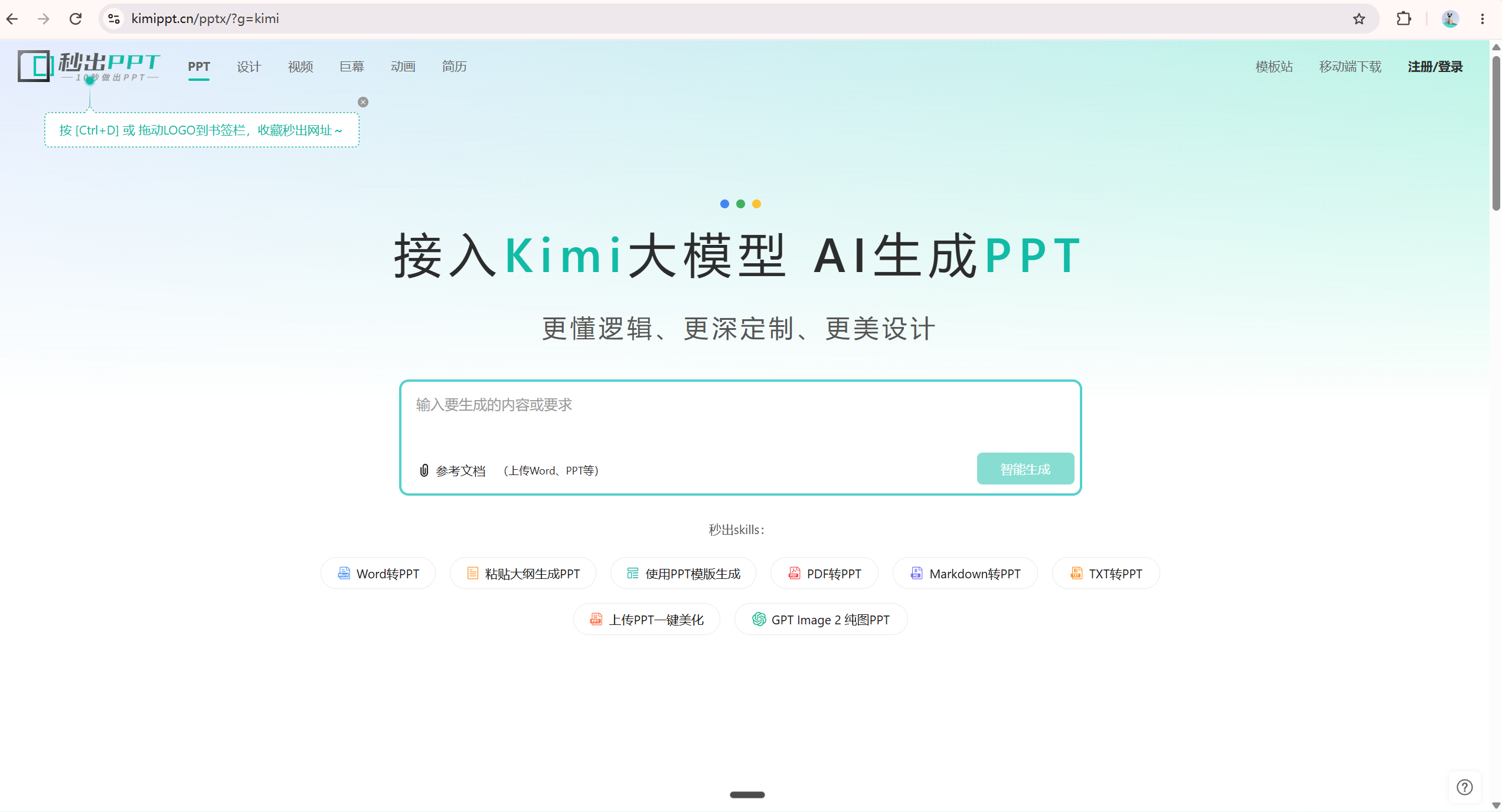Switch to the 简历 tab
Image resolution: width=1502 pixels, height=812 pixels.
click(x=455, y=67)
